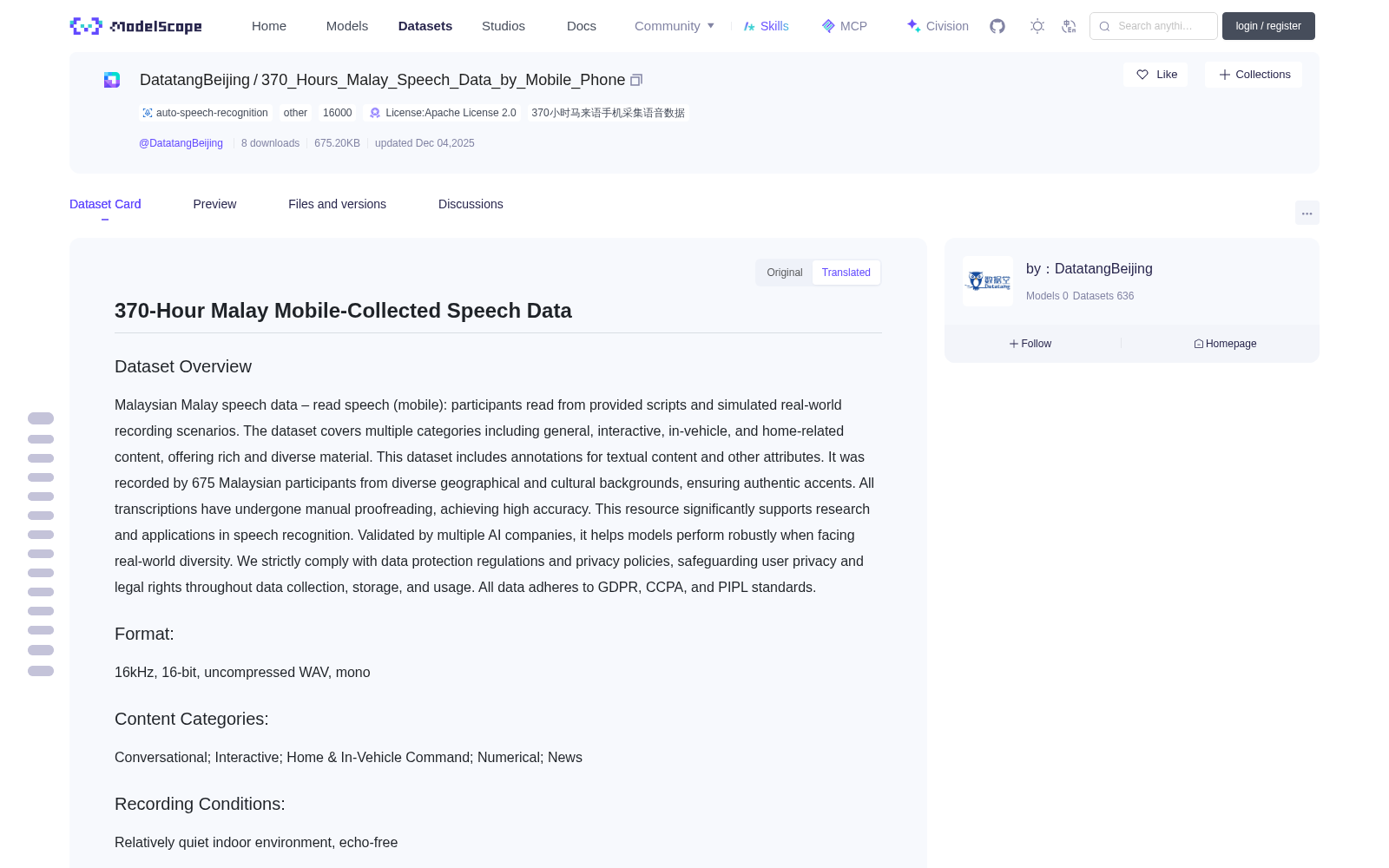Image resolution: width=1389 pixels, height=868 pixels.
Task: Click the 'Recording Conditions:' heading
Action: pyautogui.click(x=200, y=804)
